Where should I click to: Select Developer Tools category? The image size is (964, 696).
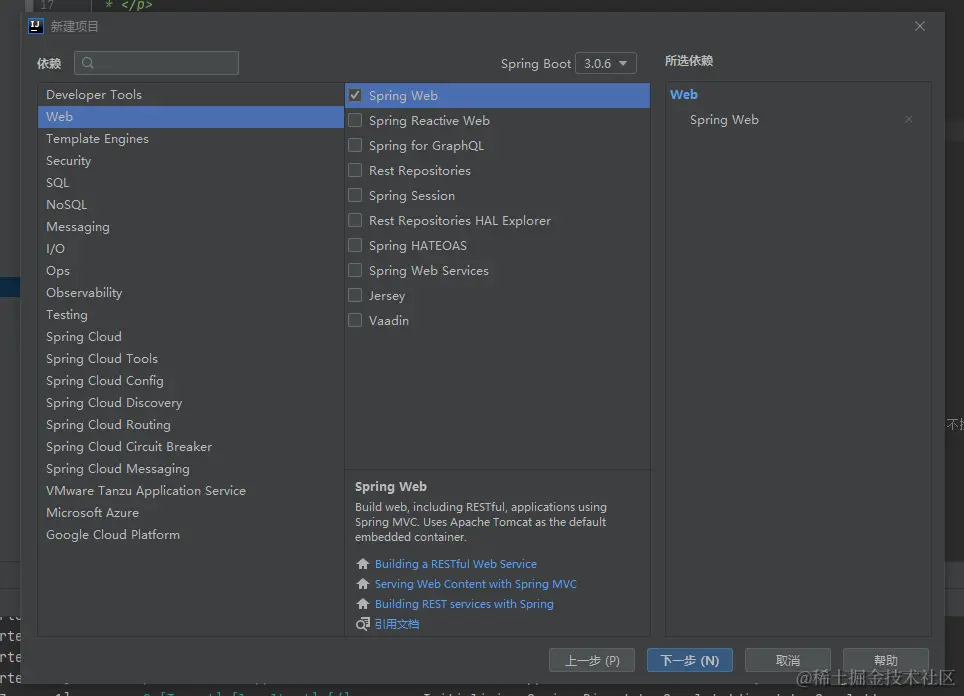pyautogui.click(x=191, y=95)
